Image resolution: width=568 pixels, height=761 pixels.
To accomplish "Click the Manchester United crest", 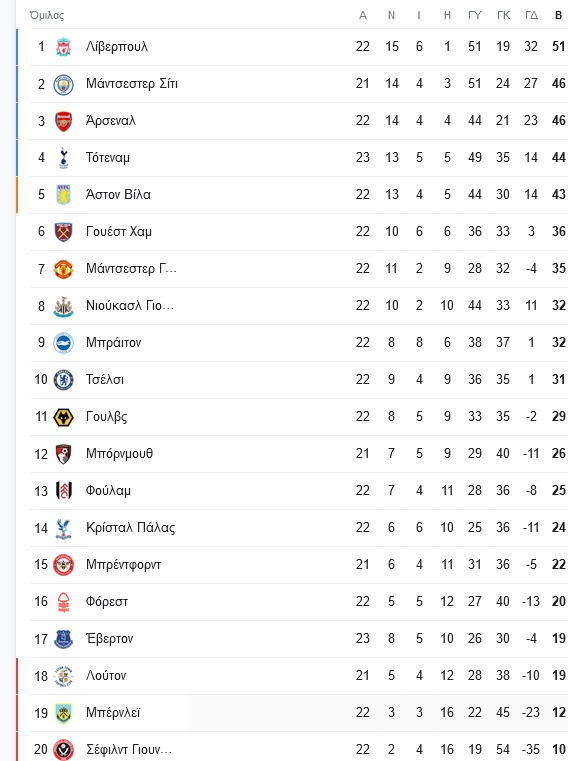I will [63, 269].
